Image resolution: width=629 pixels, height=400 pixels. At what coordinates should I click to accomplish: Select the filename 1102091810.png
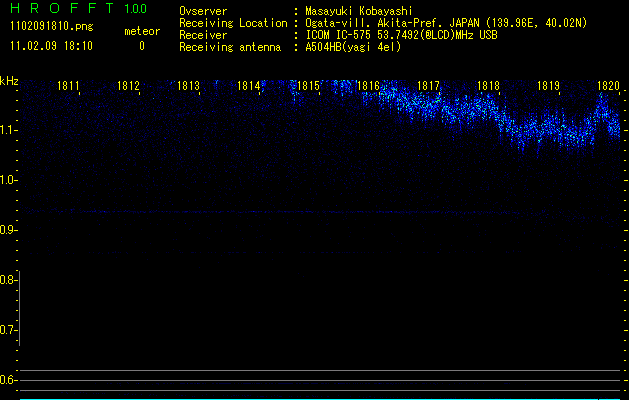[x=52, y=27]
